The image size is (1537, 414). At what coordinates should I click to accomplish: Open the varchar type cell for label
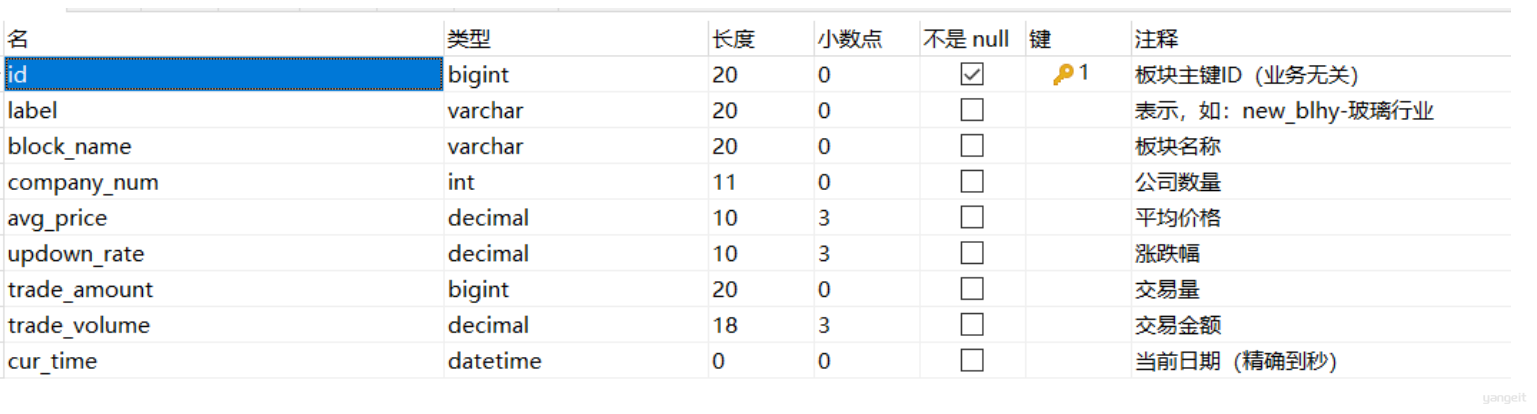(x=576, y=110)
